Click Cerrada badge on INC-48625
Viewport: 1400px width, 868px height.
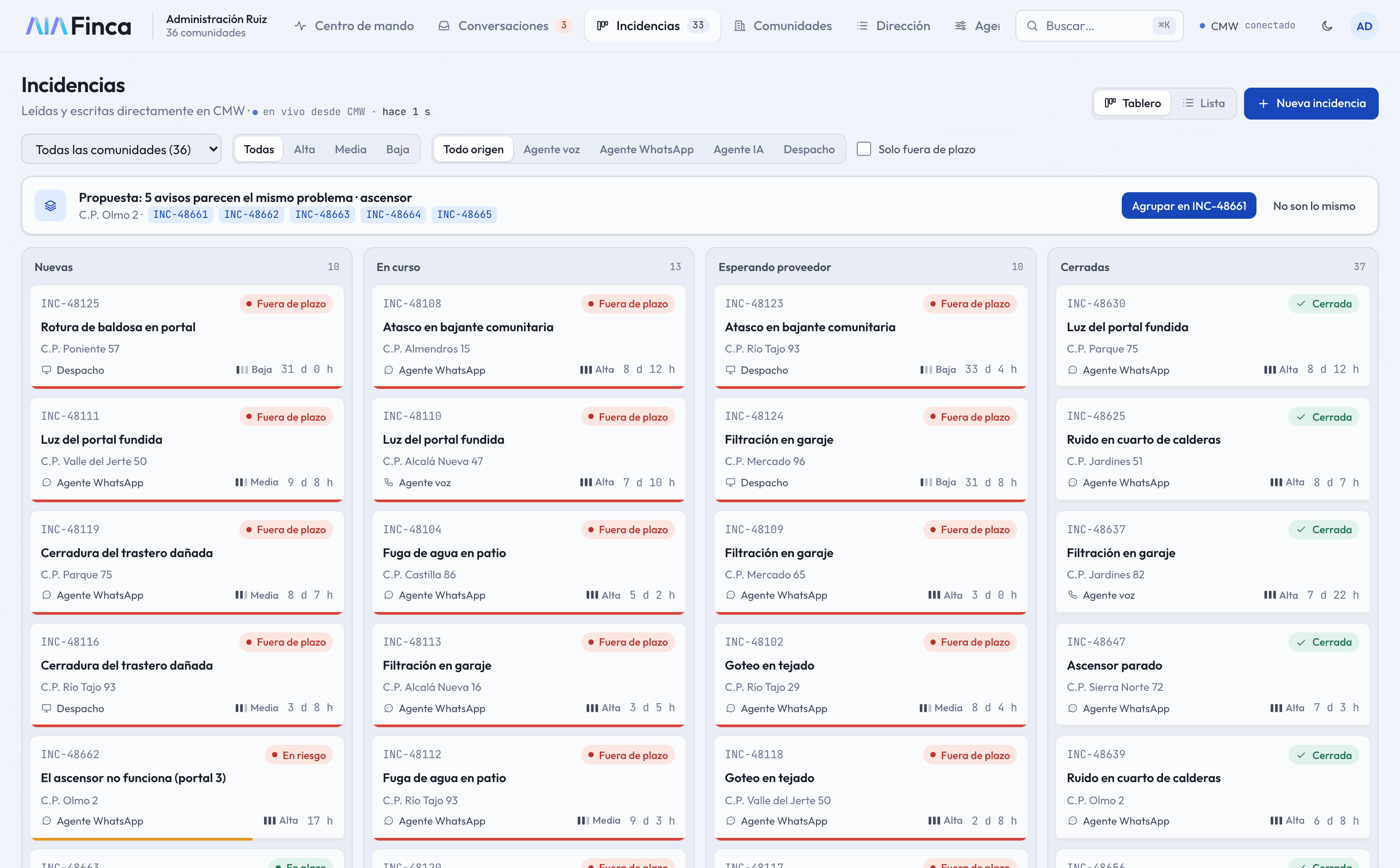pos(1324,417)
